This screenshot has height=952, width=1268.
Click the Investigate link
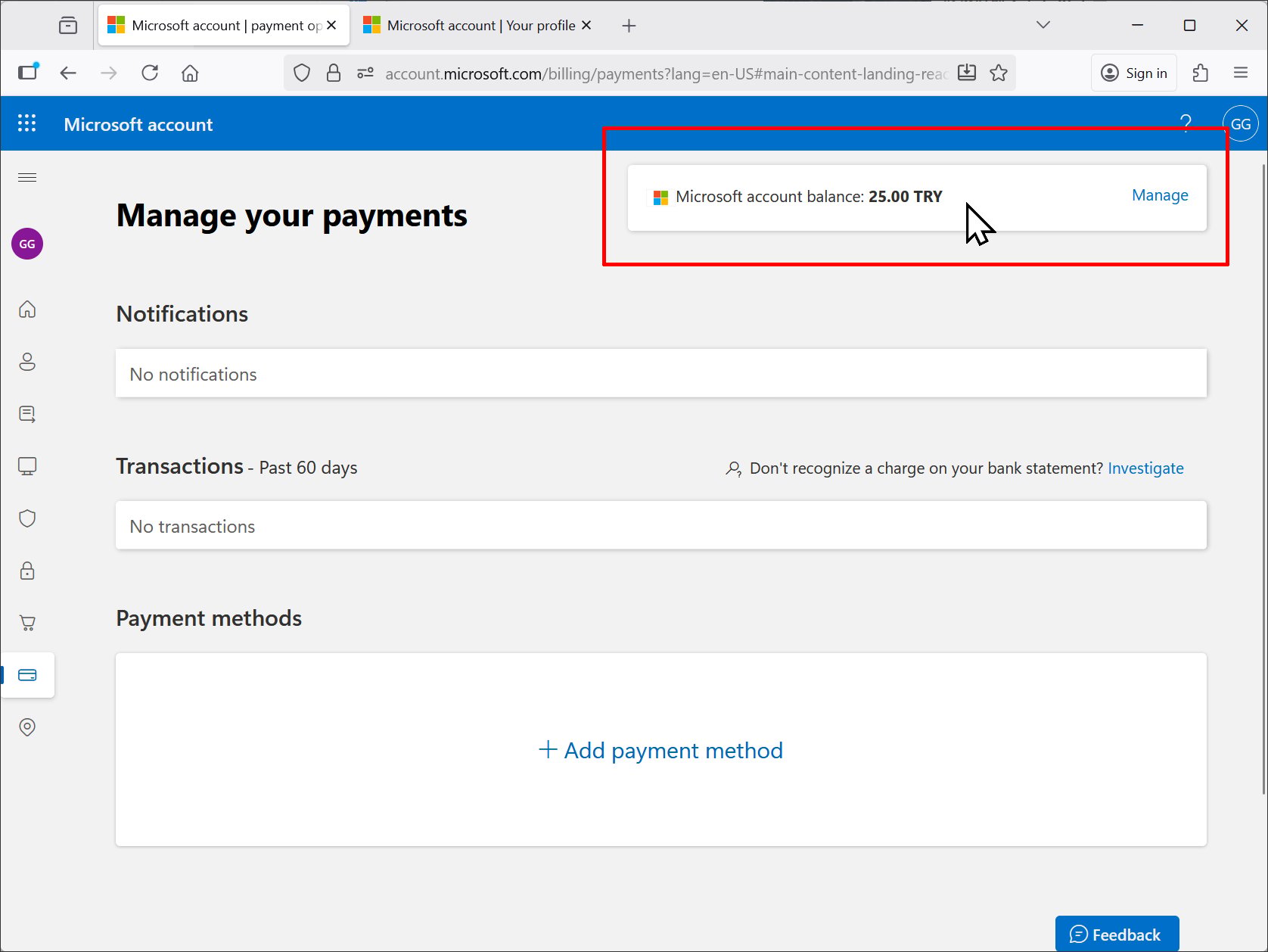(x=1145, y=468)
